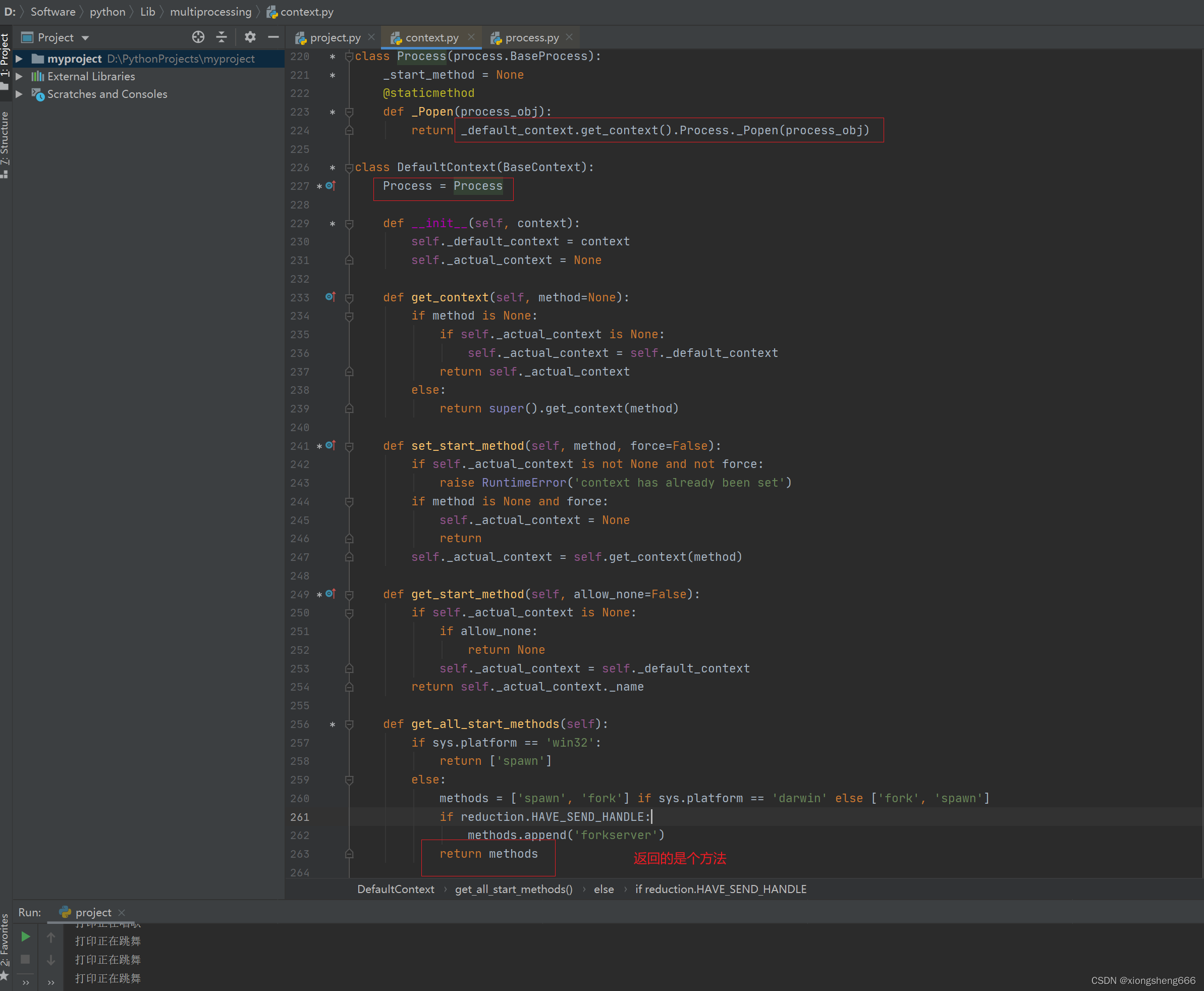The image size is (1204, 991).
Task: Expand External Libraries node
Action: click(x=19, y=77)
